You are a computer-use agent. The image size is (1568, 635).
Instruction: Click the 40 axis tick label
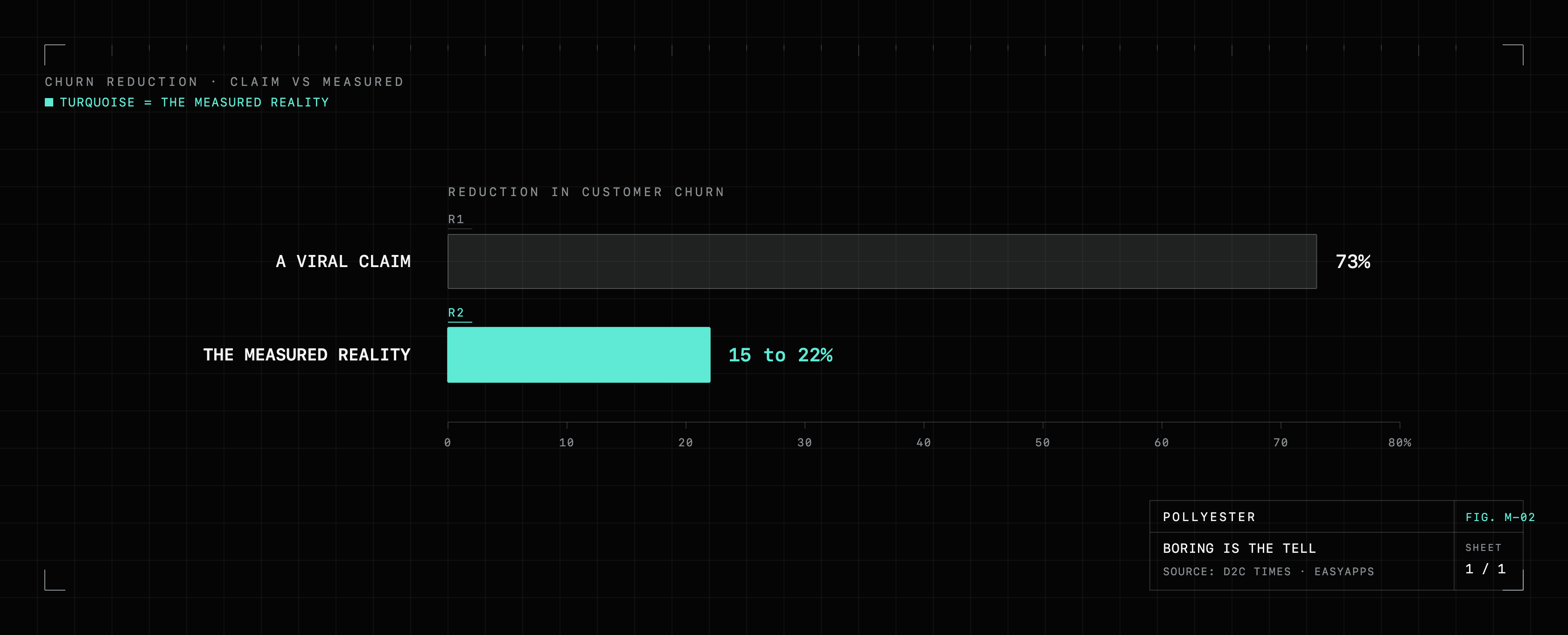pos(924,443)
